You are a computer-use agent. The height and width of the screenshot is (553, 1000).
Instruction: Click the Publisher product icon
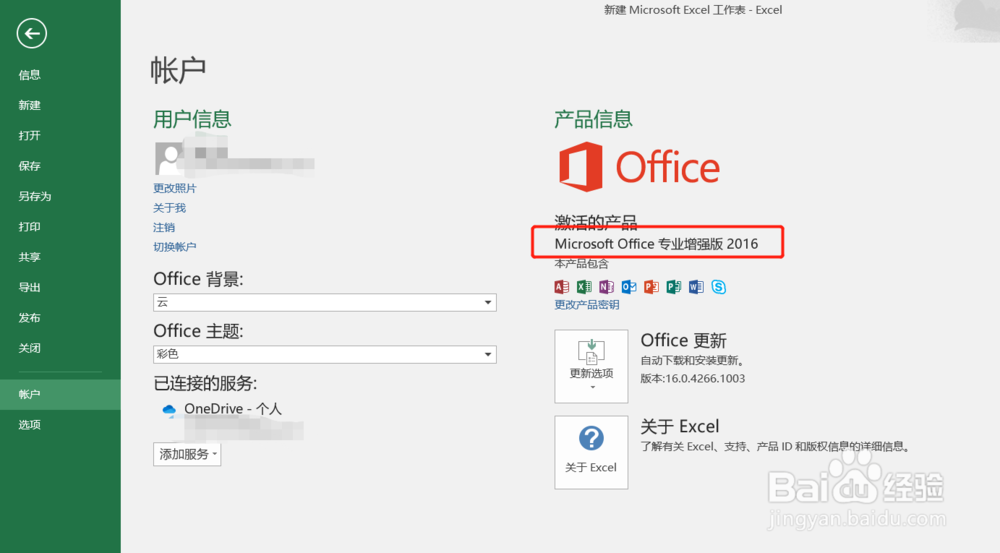pos(673,287)
